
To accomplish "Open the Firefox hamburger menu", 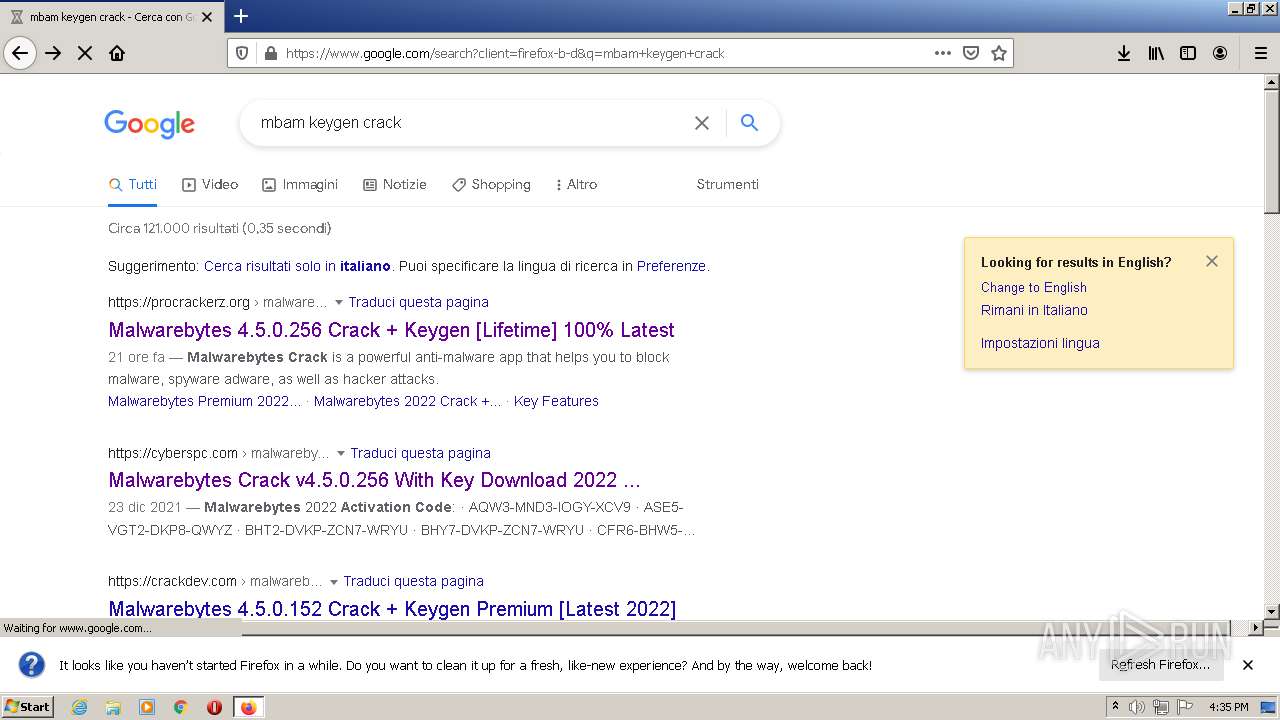I will [x=1260, y=53].
